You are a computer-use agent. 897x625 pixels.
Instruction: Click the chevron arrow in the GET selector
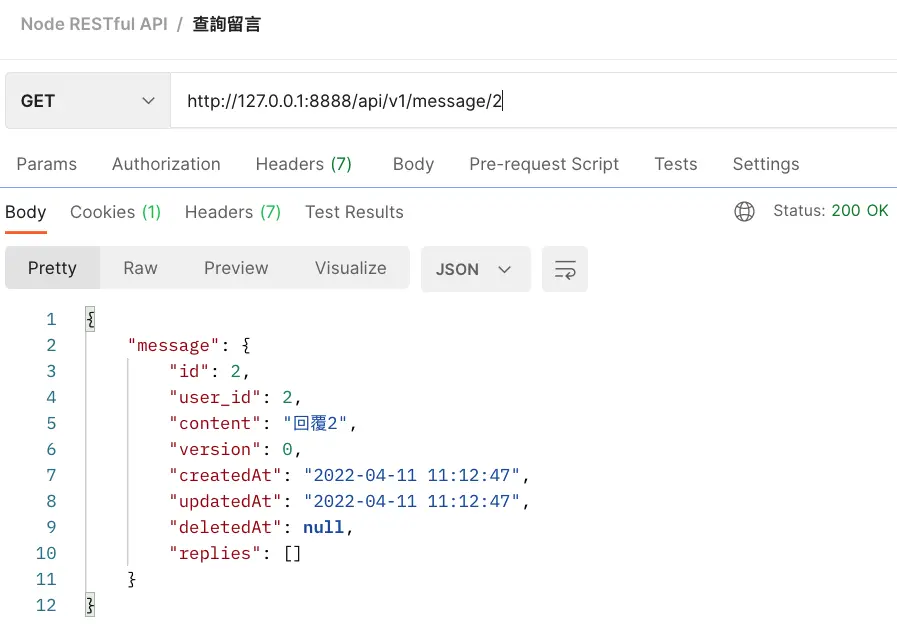pyautogui.click(x=149, y=101)
